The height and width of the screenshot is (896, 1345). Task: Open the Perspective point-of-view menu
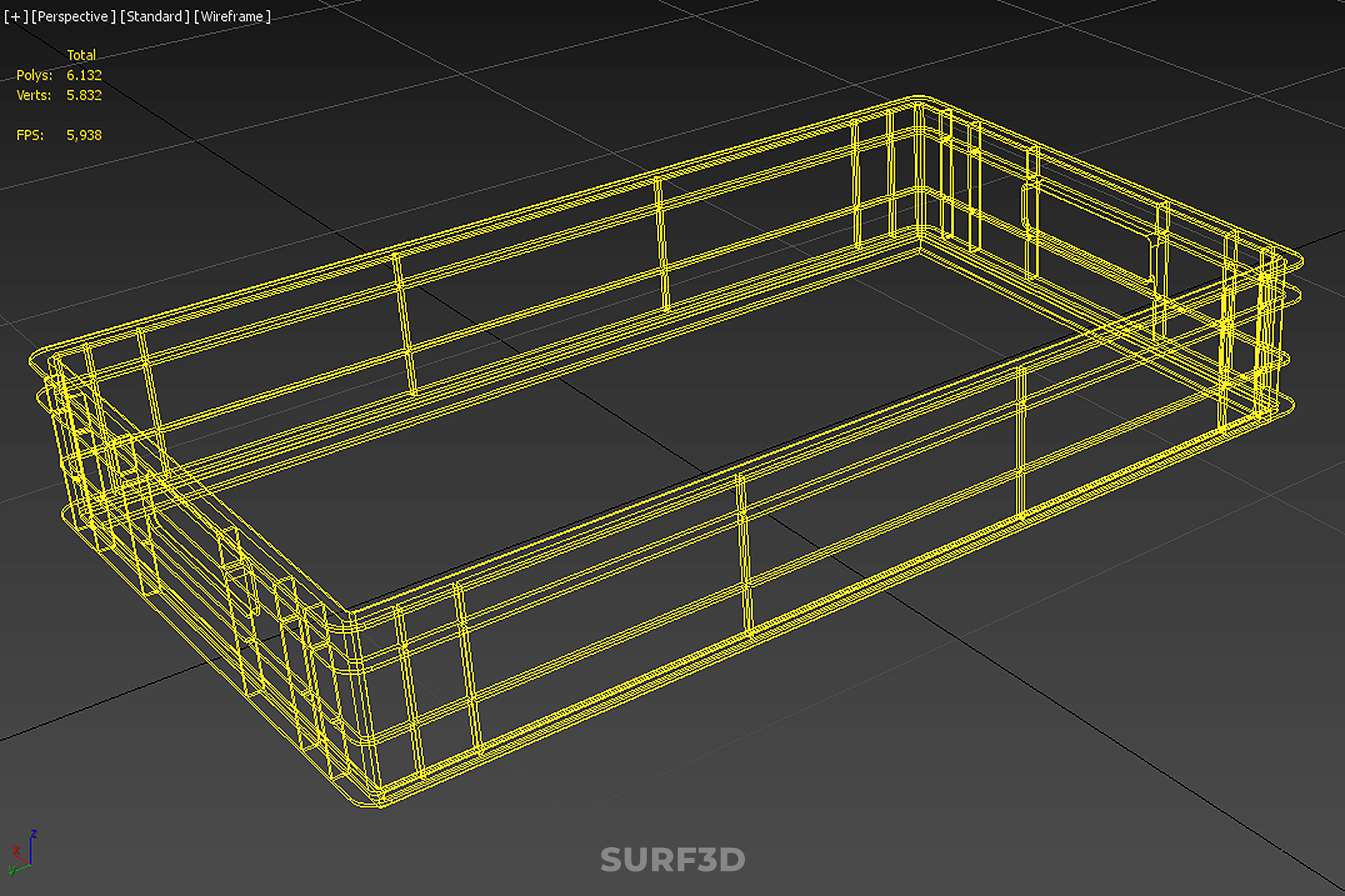(x=73, y=16)
